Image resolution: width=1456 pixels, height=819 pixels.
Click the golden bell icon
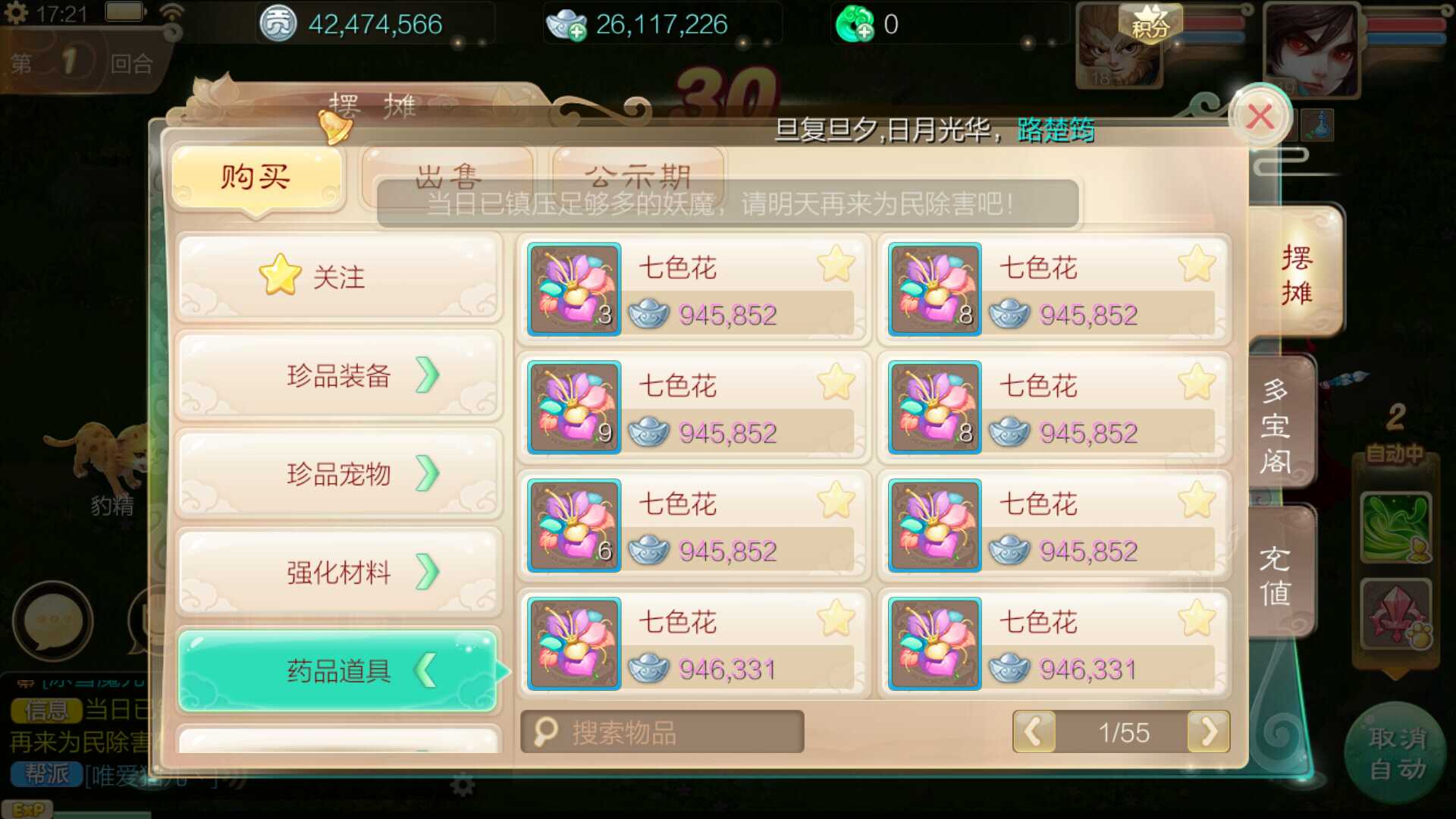(334, 127)
